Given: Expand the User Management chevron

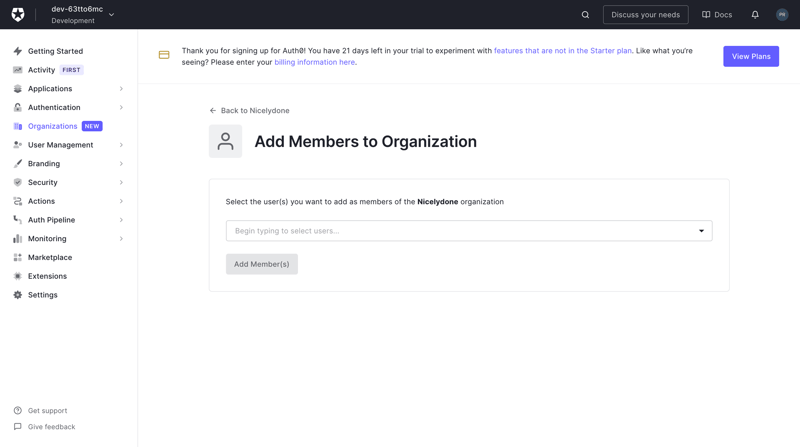Looking at the screenshot, I should coord(121,145).
